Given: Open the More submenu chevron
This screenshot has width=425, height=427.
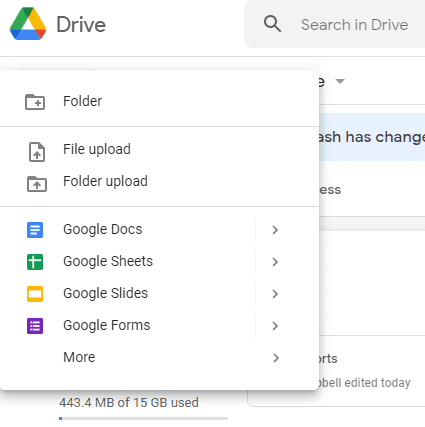Looking at the screenshot, I should click(x=276, y=358).
